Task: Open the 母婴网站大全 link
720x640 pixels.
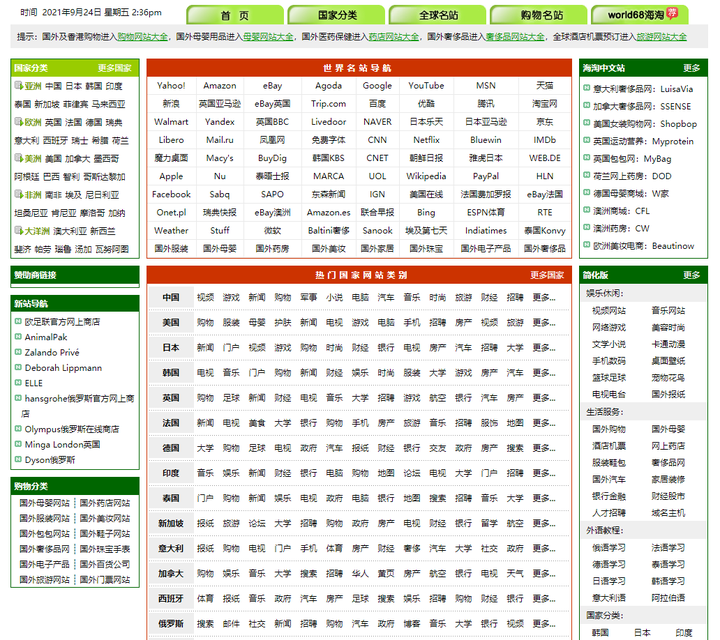Action: [x=268, y=37]
